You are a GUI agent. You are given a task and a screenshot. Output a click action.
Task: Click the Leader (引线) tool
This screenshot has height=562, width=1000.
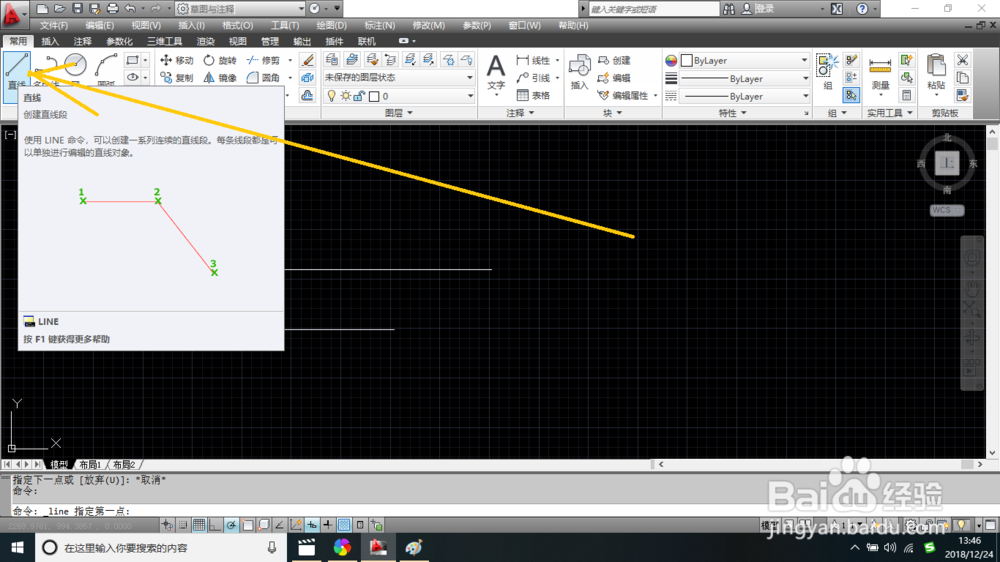click(x=534, y=78)
